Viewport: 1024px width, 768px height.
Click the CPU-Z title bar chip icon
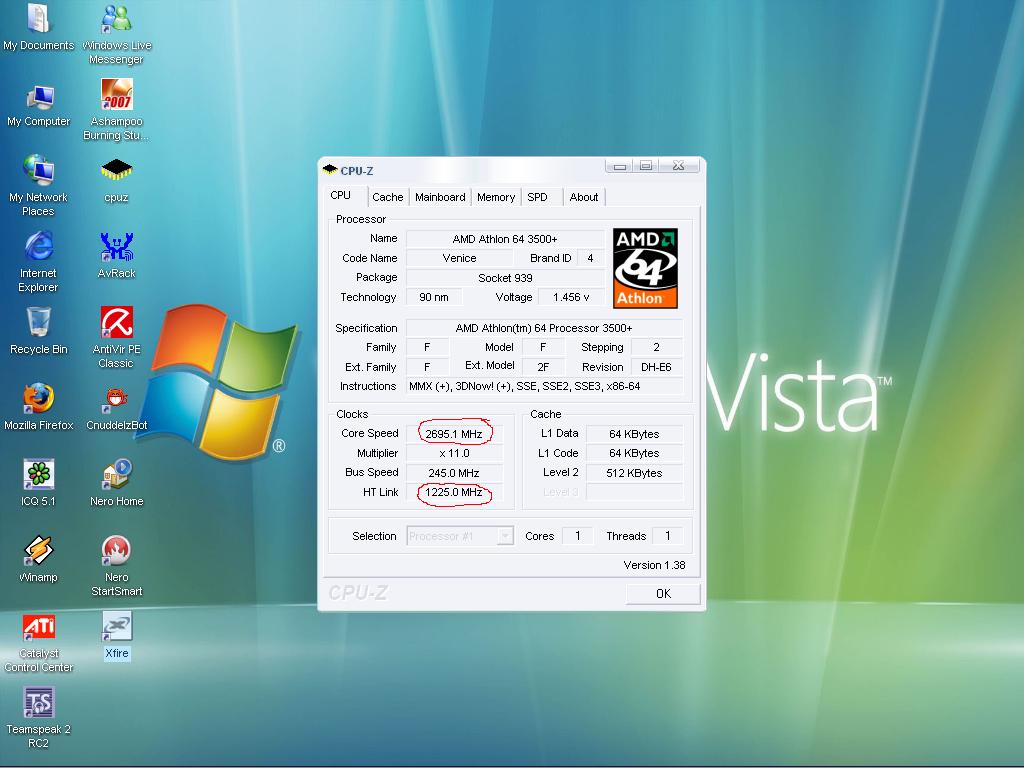click(330, 170)
